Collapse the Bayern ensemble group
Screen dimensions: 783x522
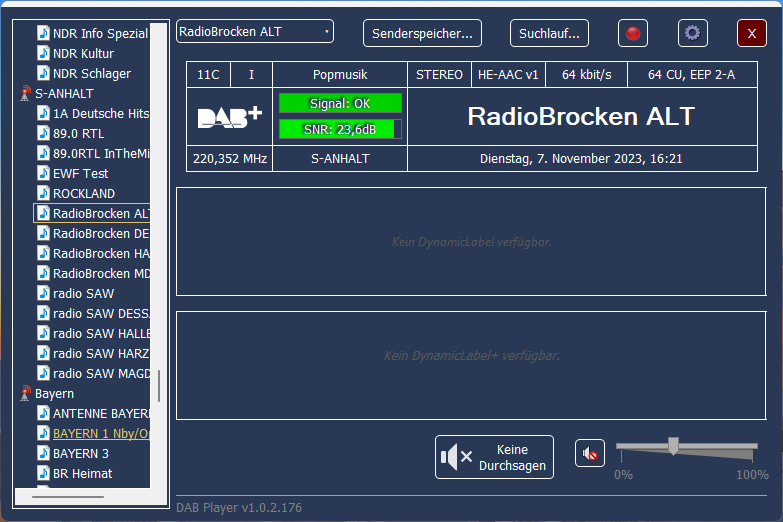click(x=54, y=394)
